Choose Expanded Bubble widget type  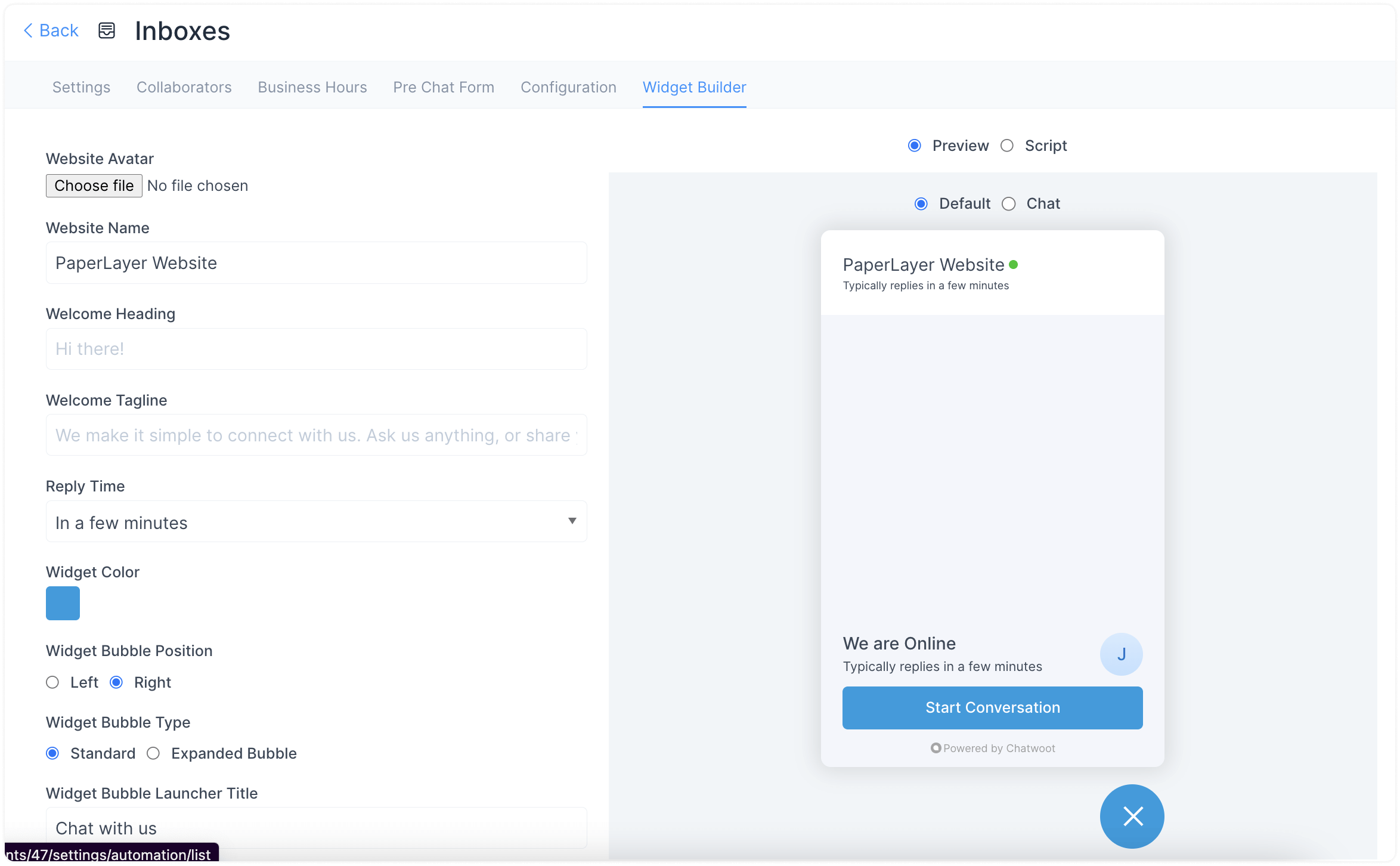pyautogui.click(x=153, y=753)
